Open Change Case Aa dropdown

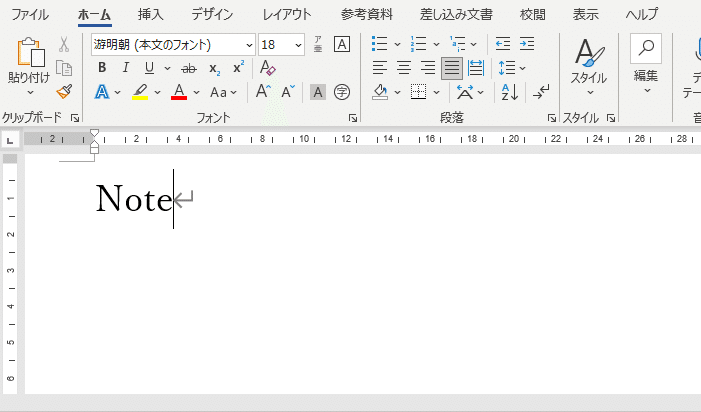point(223,92)
